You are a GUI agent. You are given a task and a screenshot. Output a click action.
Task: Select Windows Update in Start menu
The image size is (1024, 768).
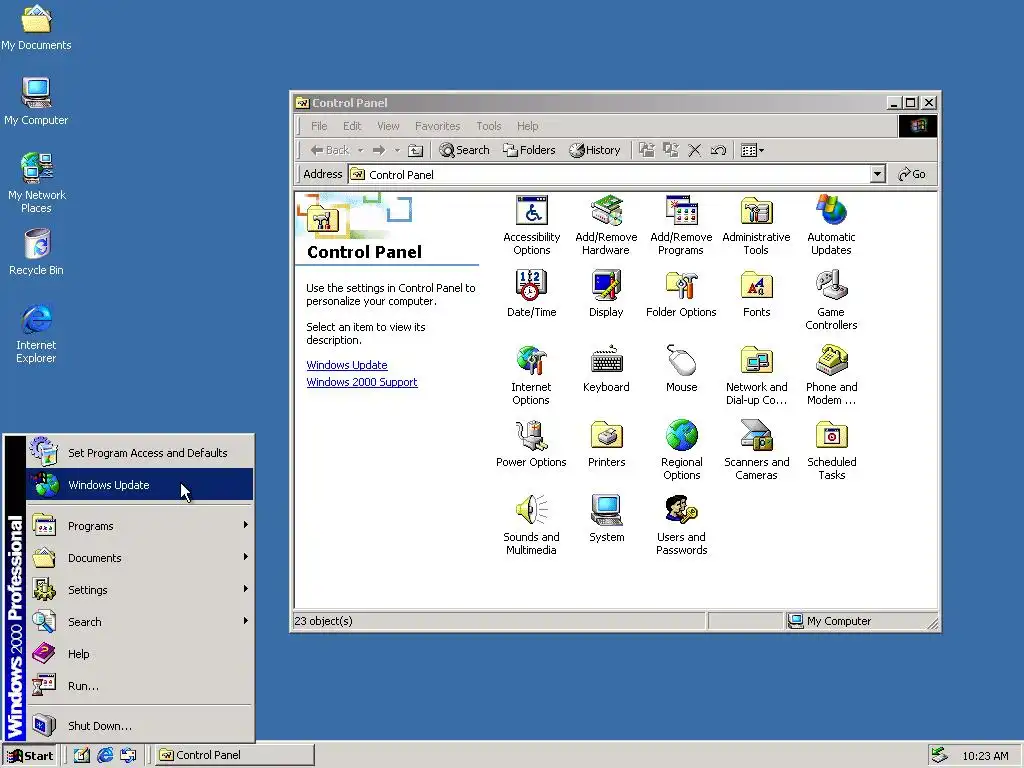(x=140, y=485)
